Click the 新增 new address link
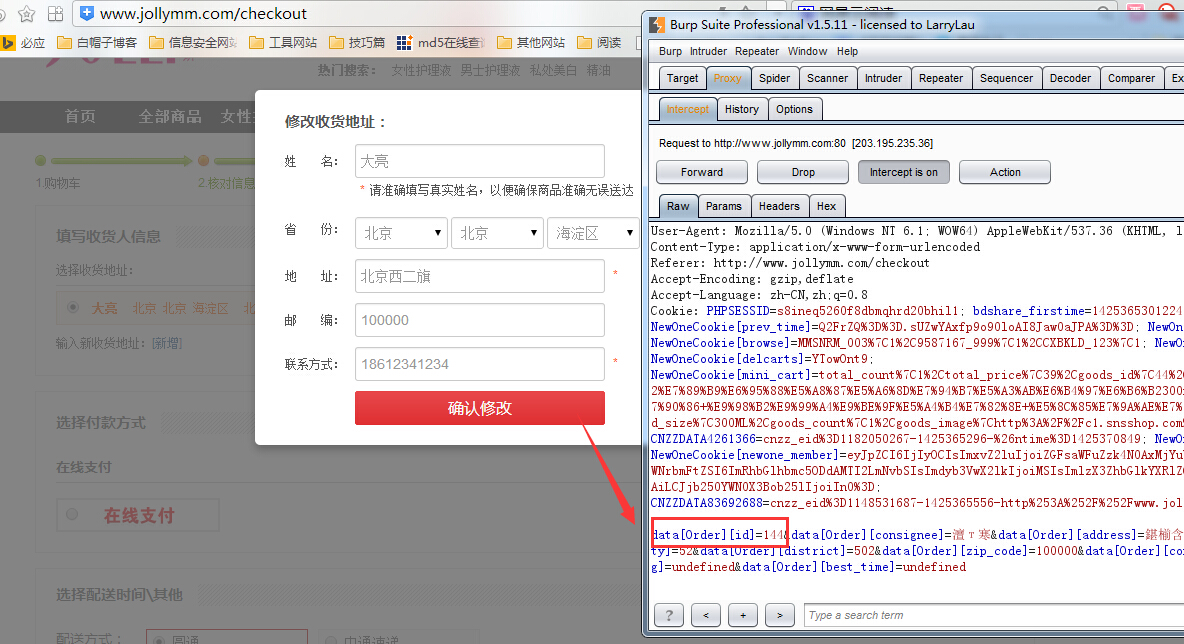Image resolution: width=1184 pixels, height=644 pixels. click(x=167, y=344)
